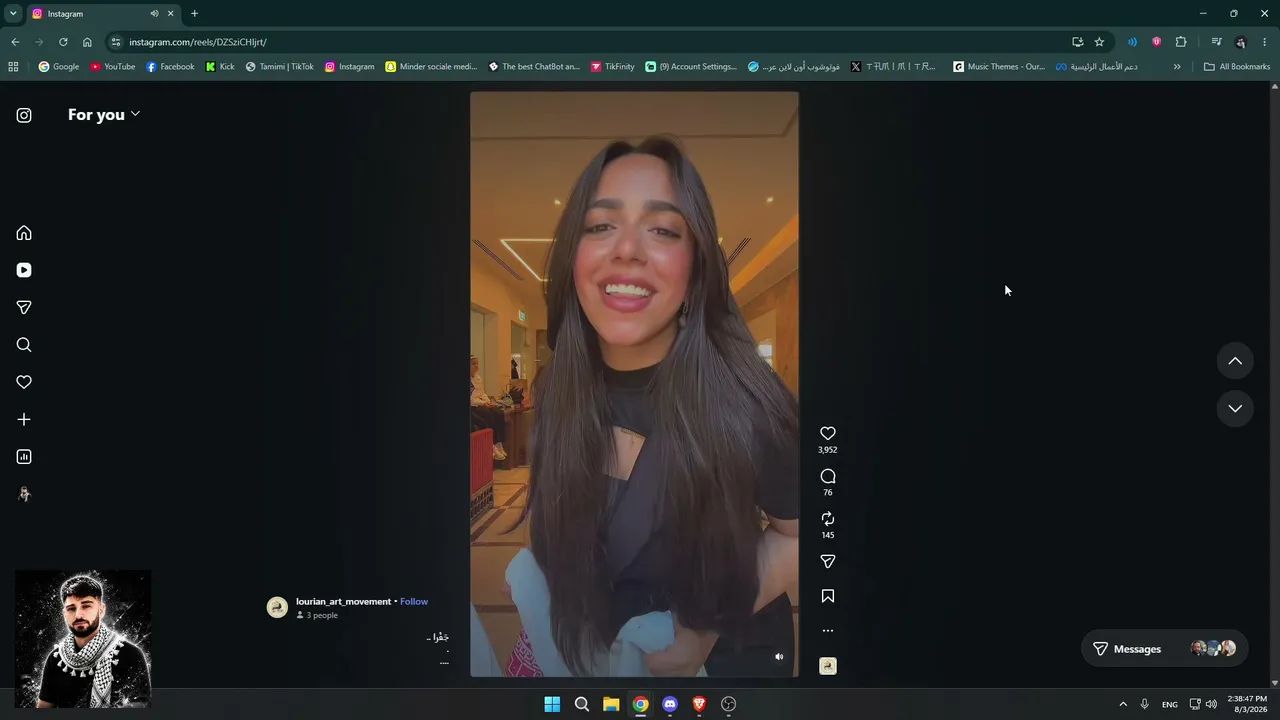Show hidden system tray icons

pyautogui.click(x=1123, y=704)
